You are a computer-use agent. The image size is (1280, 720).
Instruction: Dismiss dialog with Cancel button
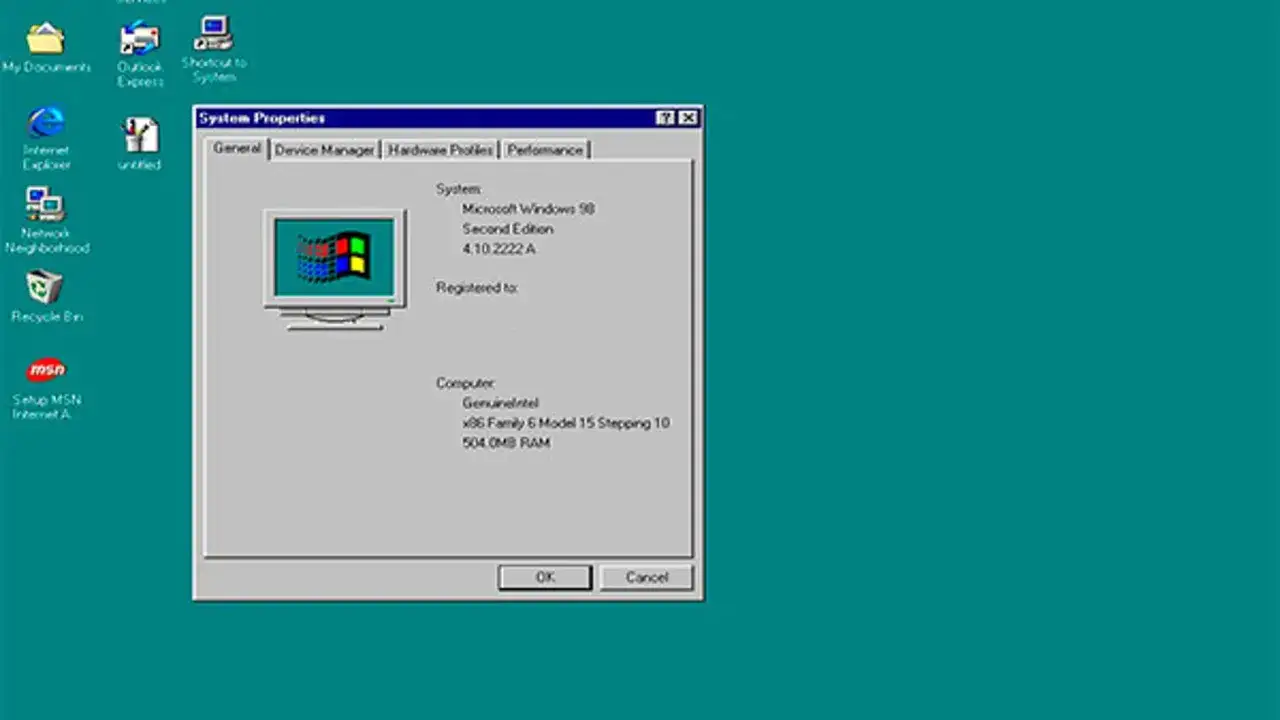tap(646, 577)
